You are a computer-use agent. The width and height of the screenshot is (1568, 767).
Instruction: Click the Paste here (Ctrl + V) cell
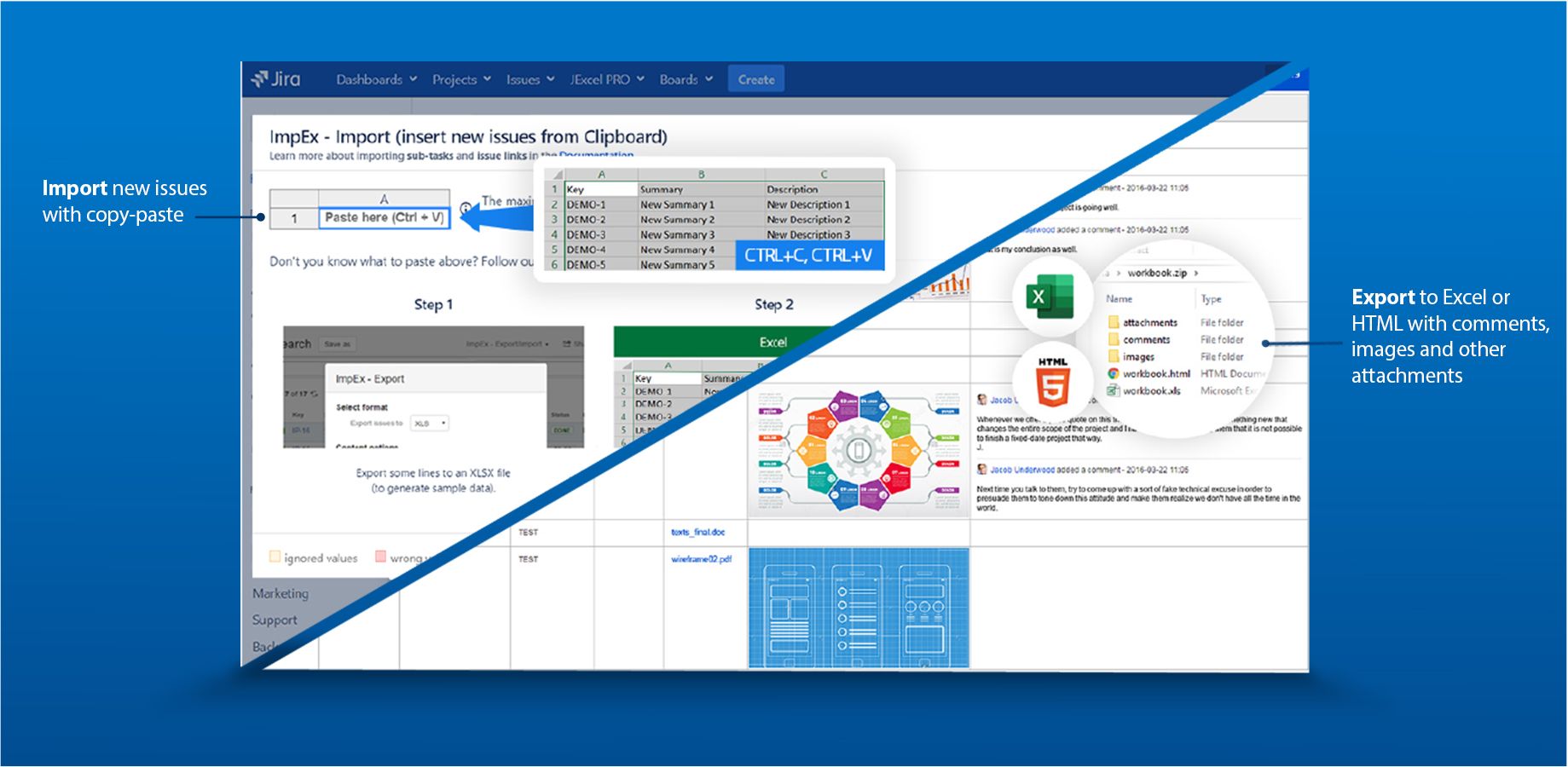click(x=384, y=217)
